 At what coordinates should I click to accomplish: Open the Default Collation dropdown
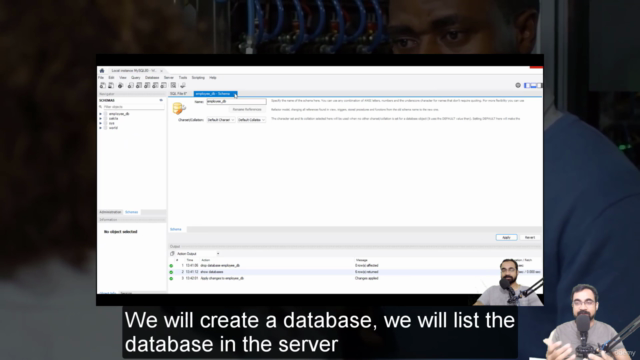point(251,120)
